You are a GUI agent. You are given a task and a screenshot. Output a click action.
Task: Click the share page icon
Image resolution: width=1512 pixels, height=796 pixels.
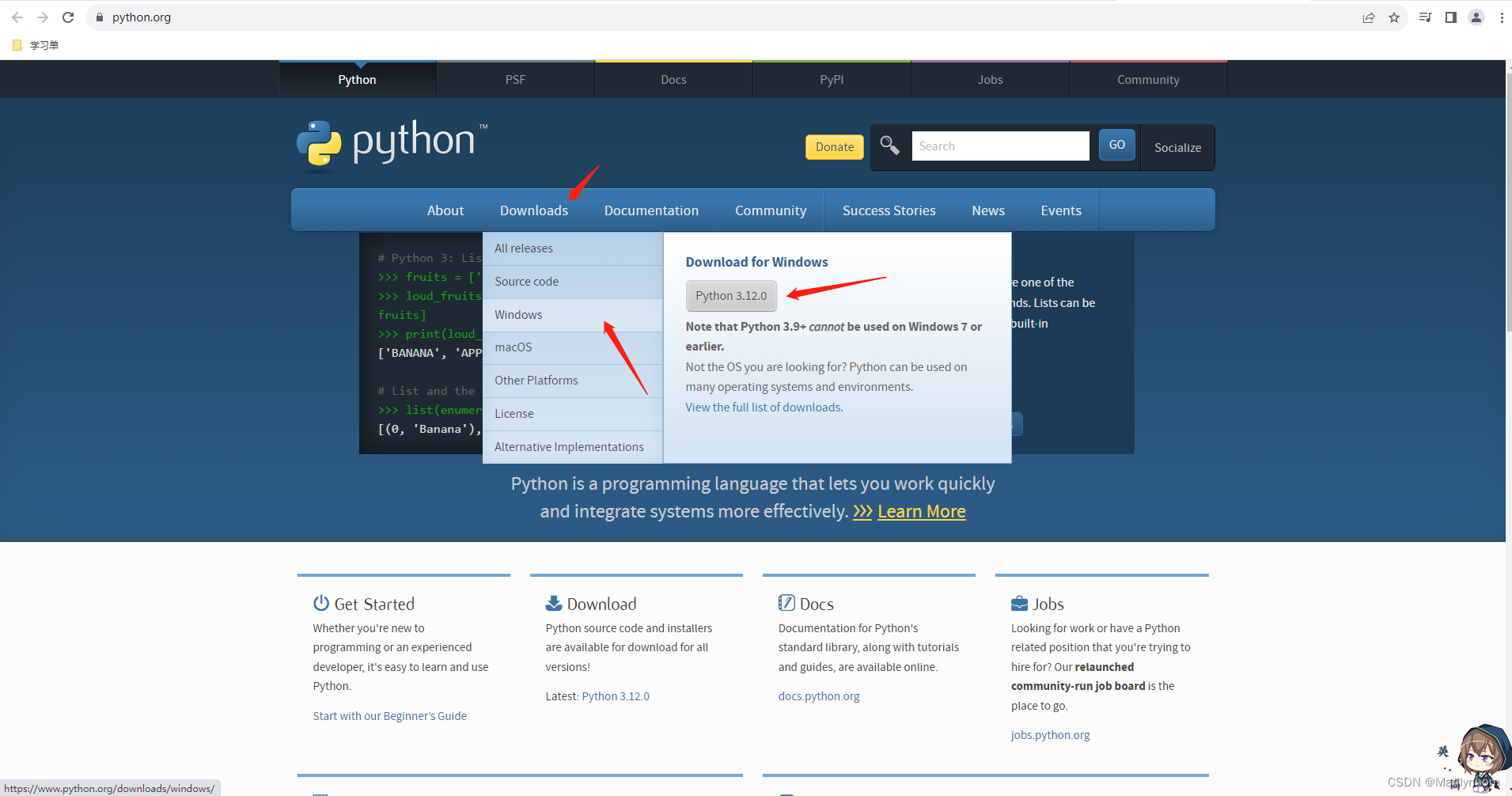[1369, 17]
